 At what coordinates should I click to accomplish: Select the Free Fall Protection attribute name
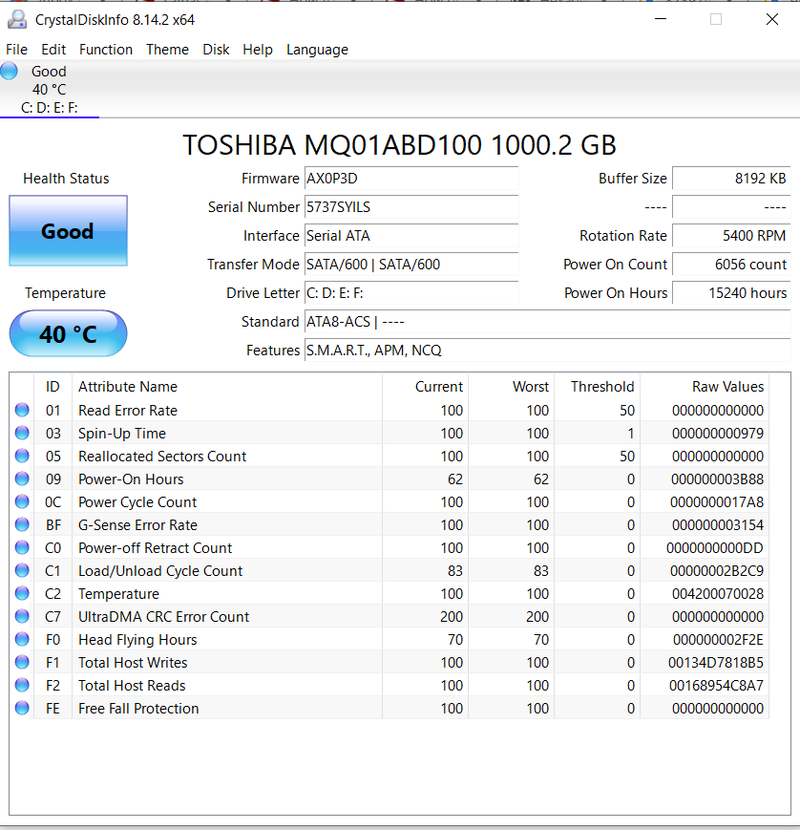coord(139,708)
